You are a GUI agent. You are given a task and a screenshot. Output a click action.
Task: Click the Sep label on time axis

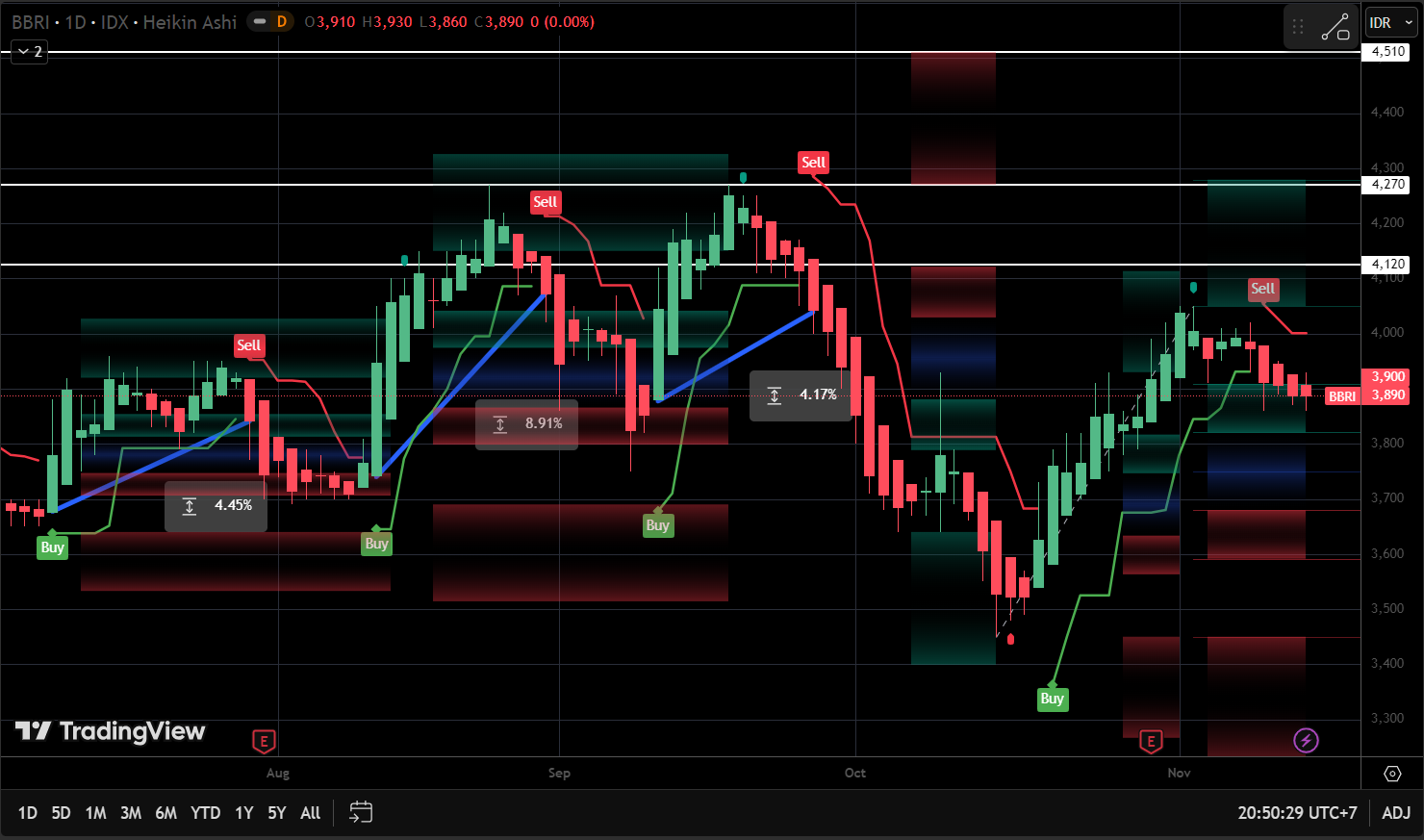click(x=559, y=773)
